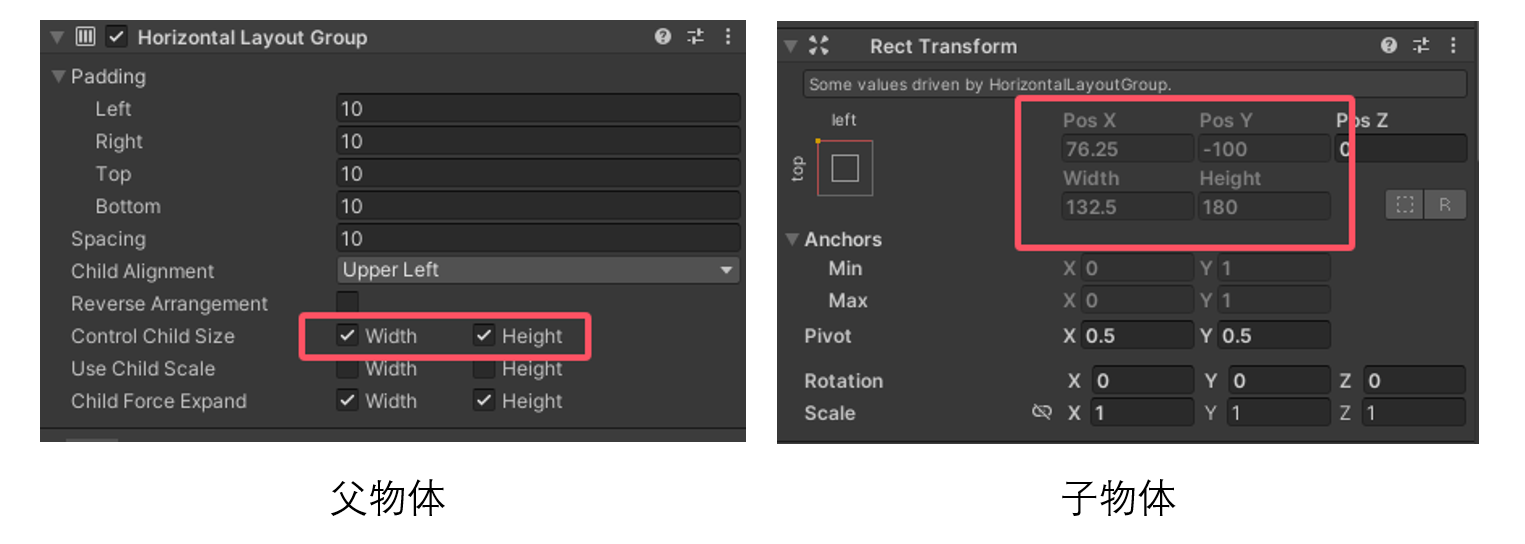Open Horizontal Layout Group more options menu
This screenshot has width=1525, height=544.
(727, 37)
